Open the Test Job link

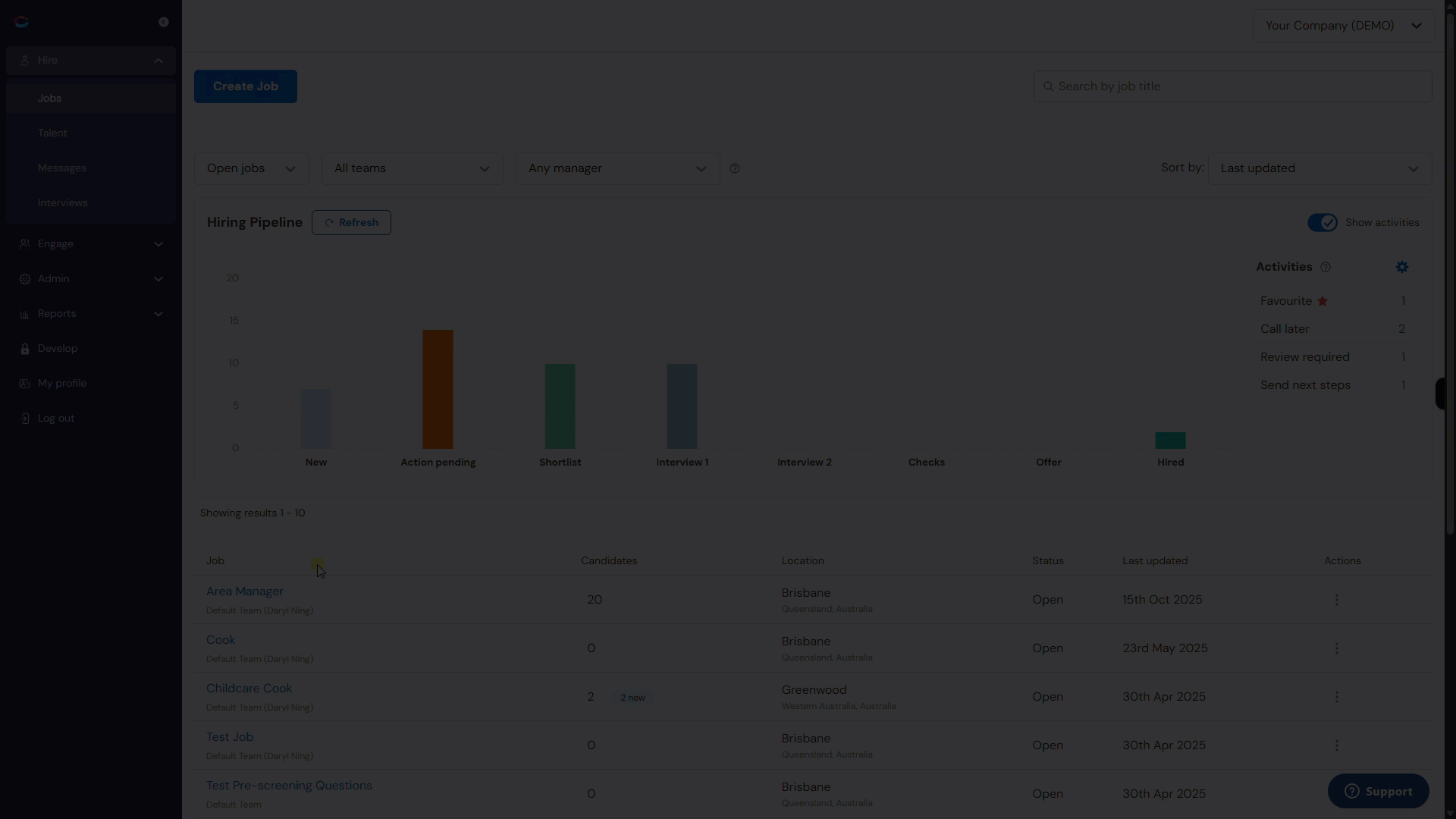pyautogui.click(x=230, y=737)
